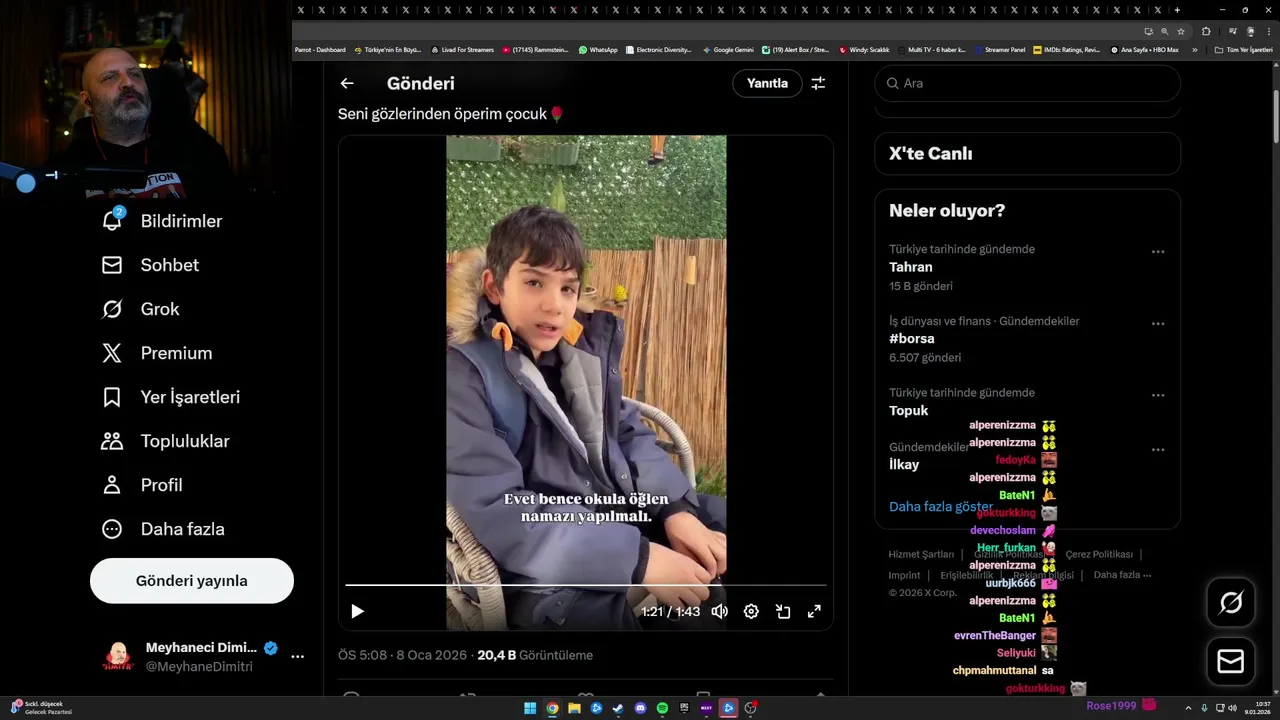
Task: Open more options for #borsa trend
Action: tap(1158, 324)
